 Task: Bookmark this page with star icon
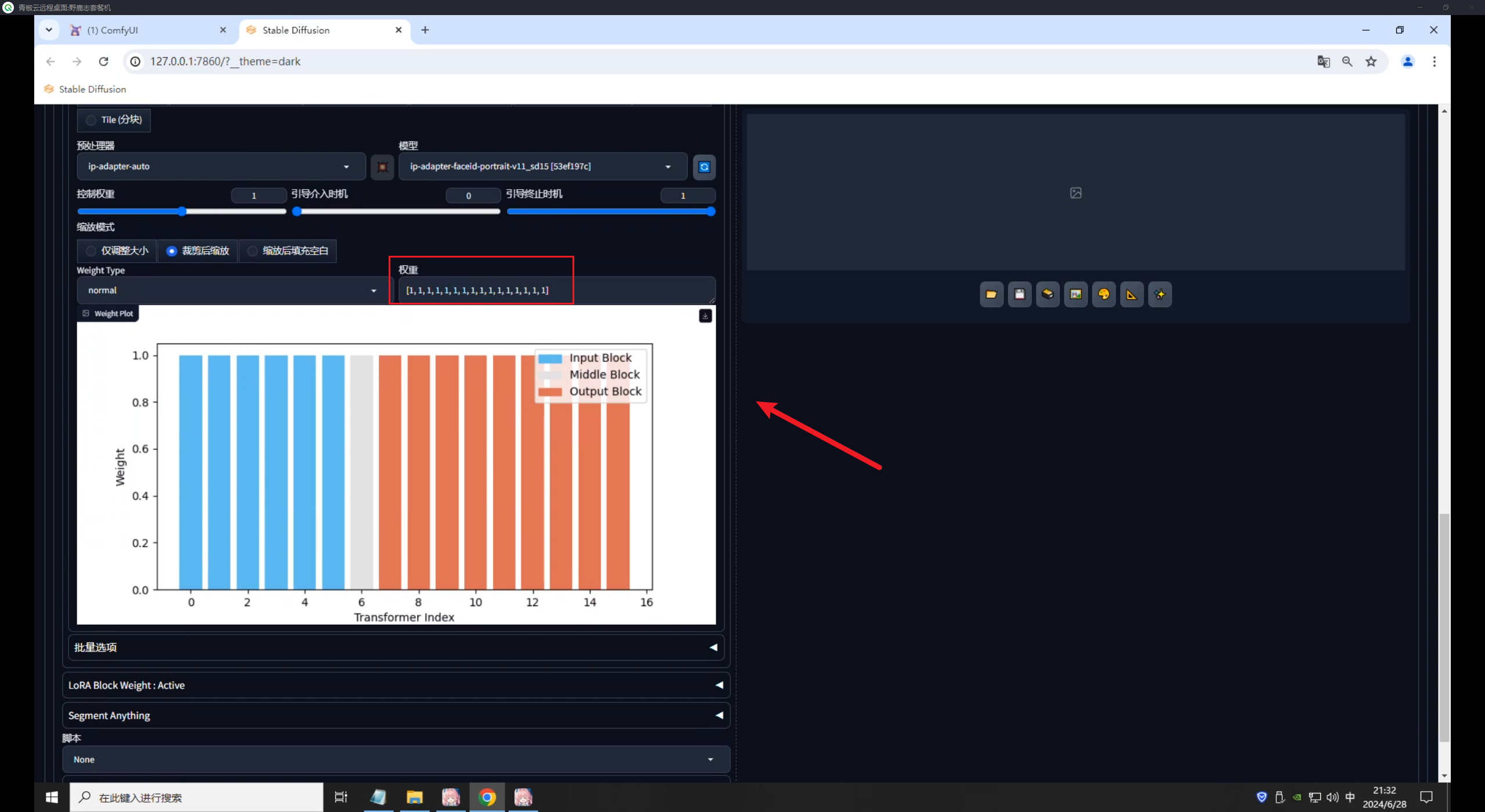coord(1371,61)
